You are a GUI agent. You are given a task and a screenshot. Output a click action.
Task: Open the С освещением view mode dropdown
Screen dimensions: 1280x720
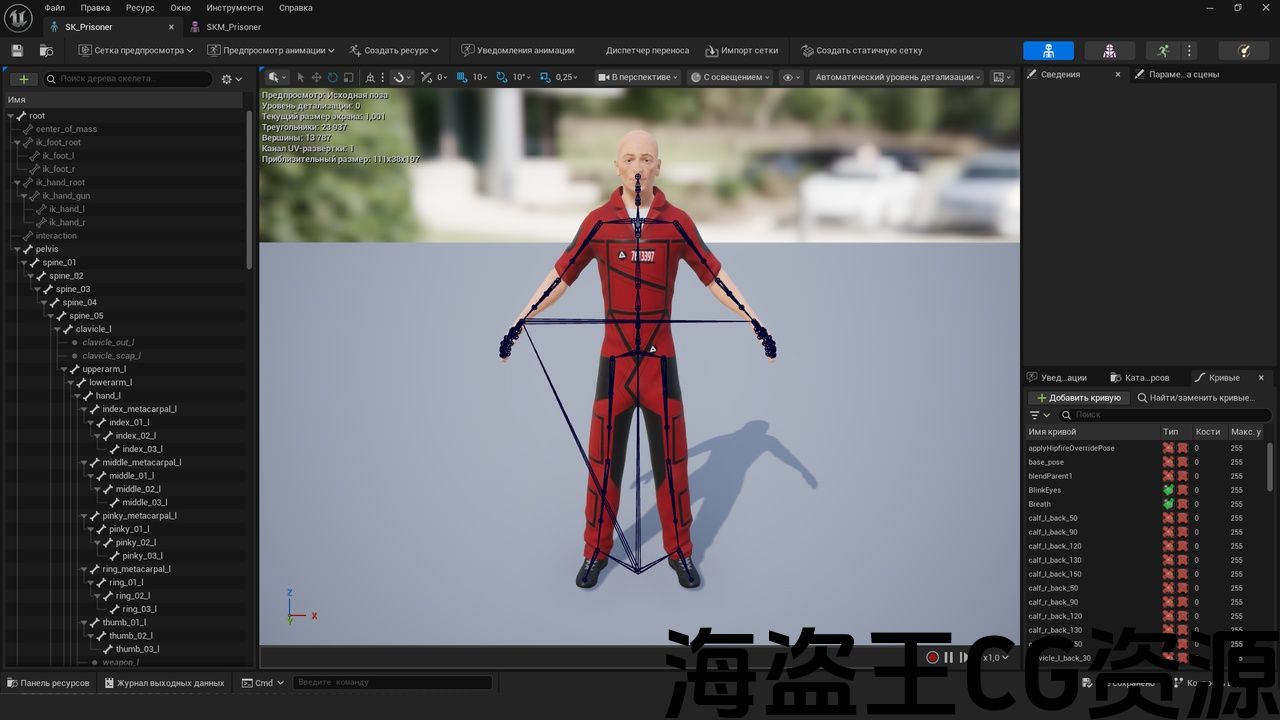(730, 77)
